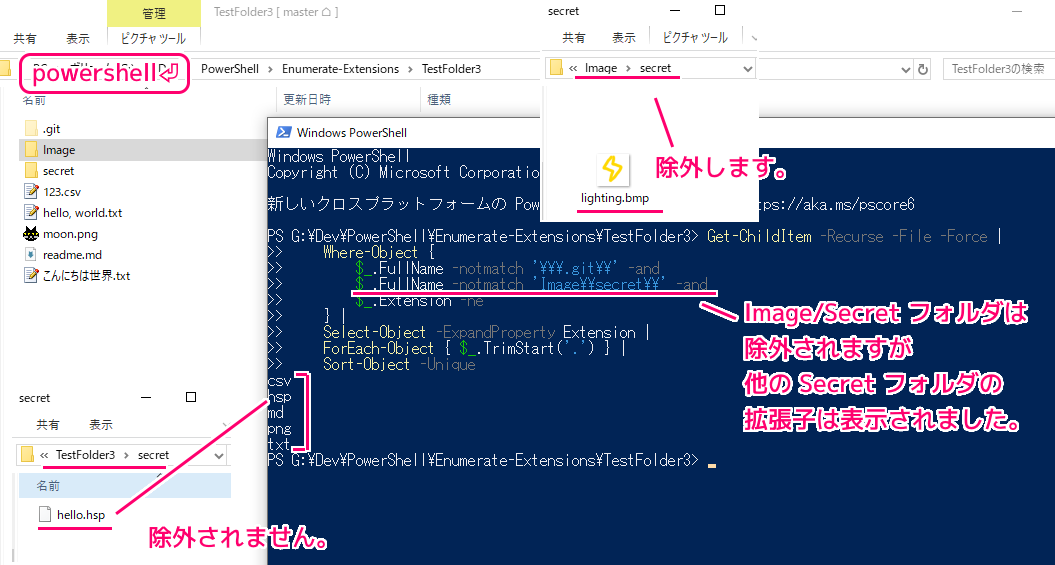Click the 123.csv file icon

pos(30,192)
